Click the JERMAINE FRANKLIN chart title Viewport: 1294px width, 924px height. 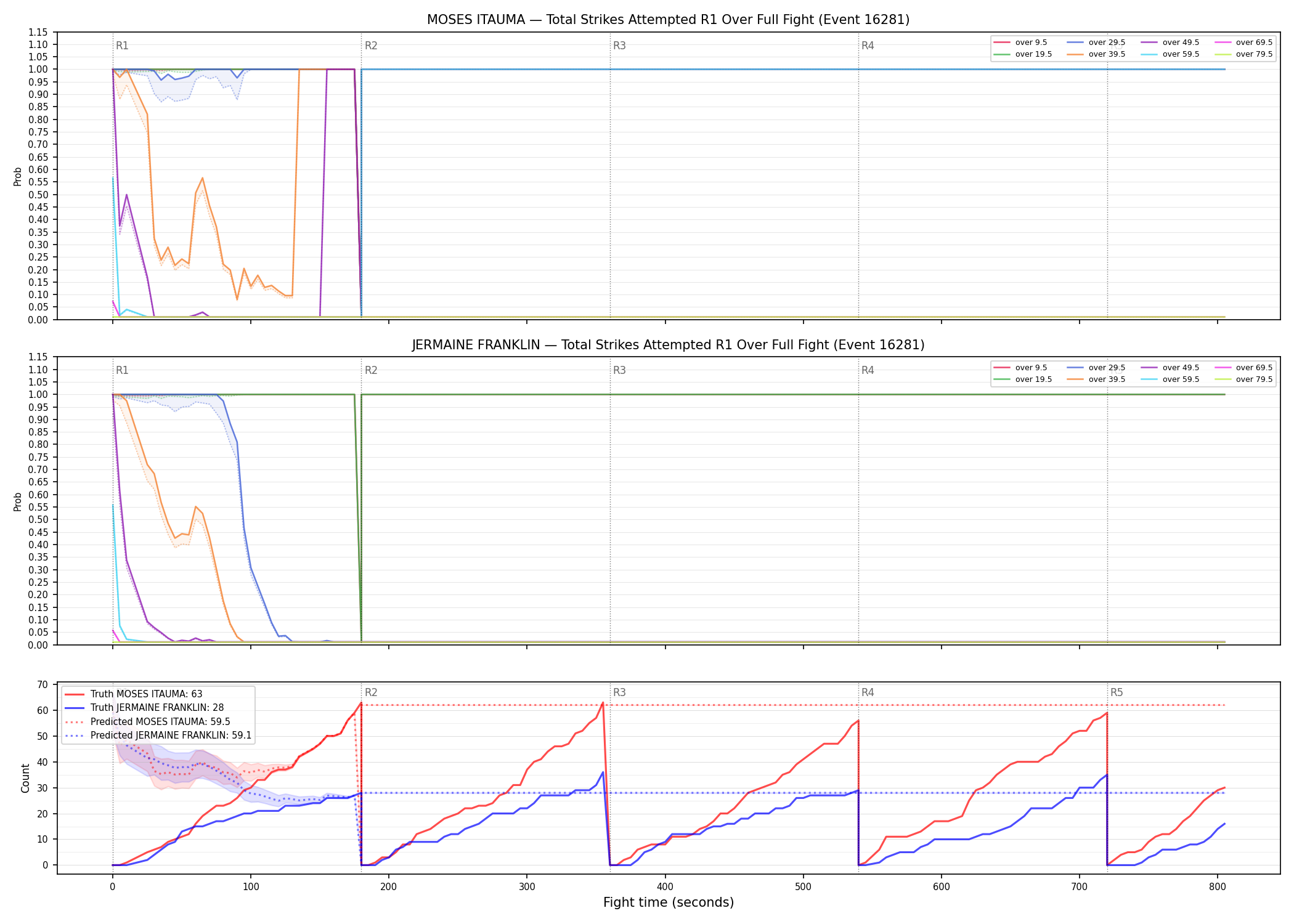coord(668,345)
